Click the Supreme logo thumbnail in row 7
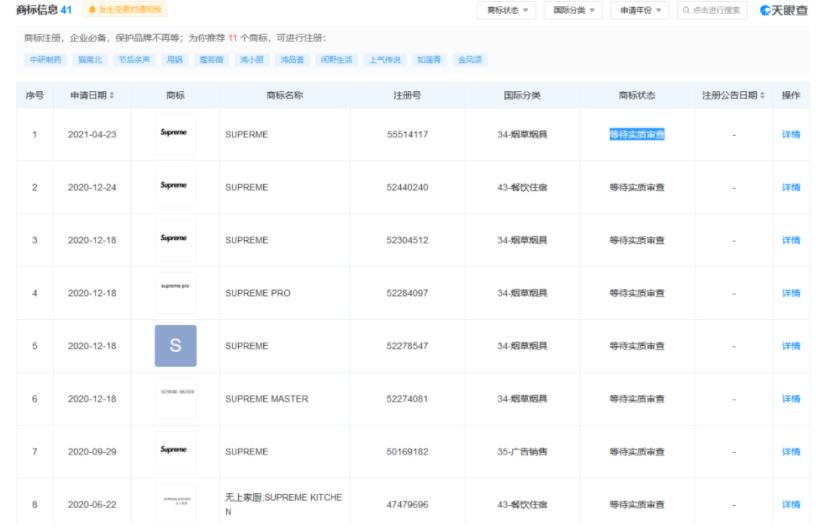This screenshot has width=834, height=532. pyautogui.click(x=175, y=451)
